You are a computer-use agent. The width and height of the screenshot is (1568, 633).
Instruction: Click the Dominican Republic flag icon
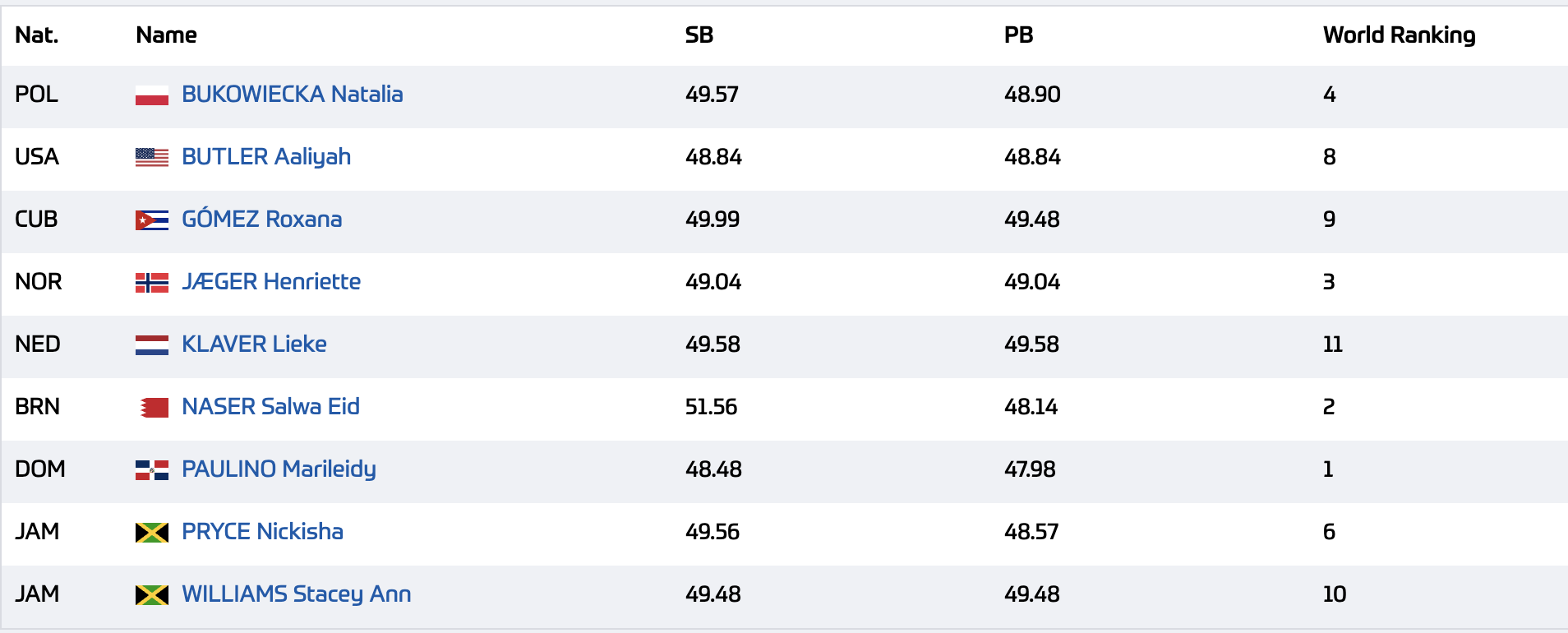pos(152,470)
